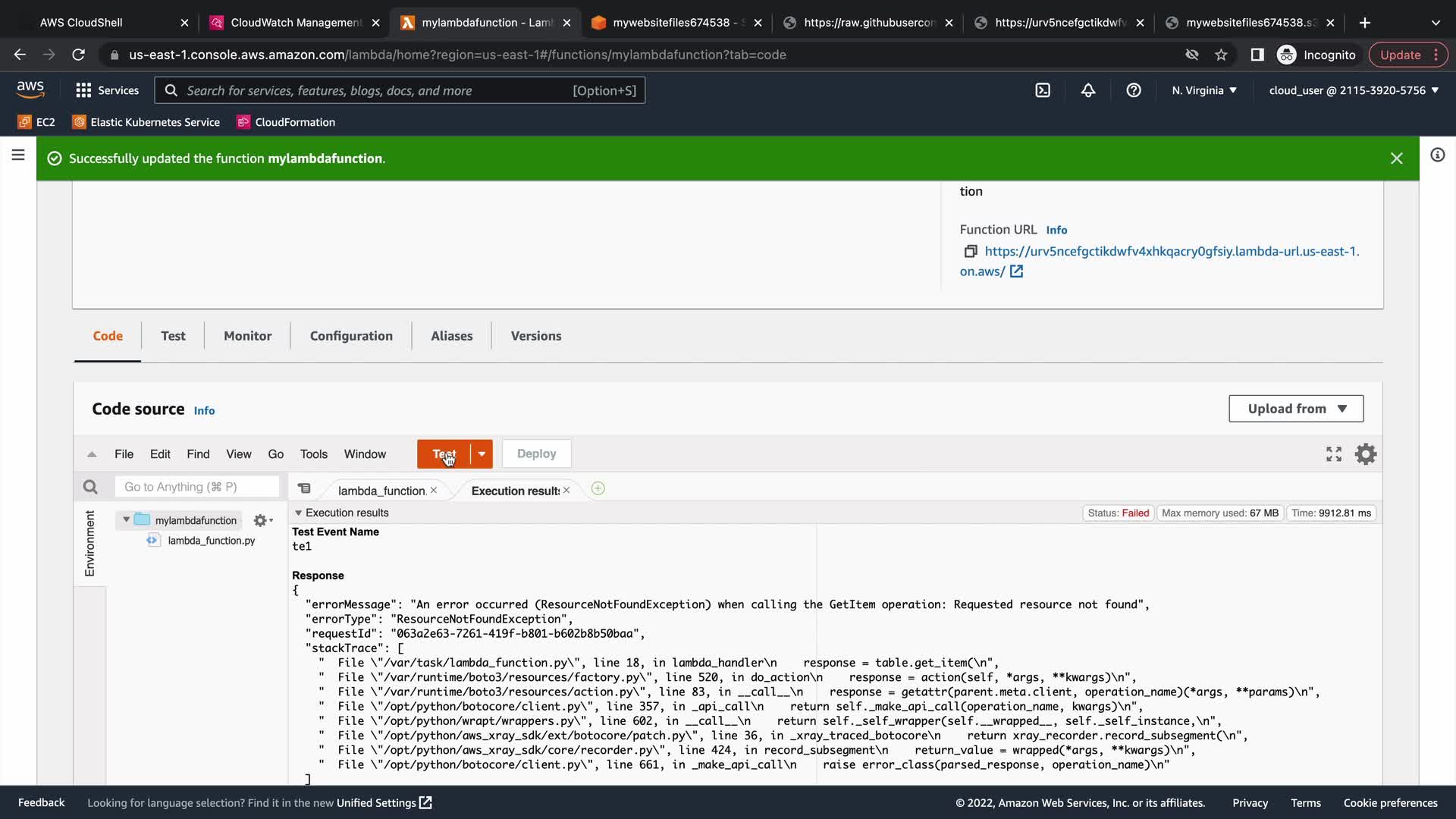1456x819 pixels.
Task: Click the Deploy button
Action: 536,454
